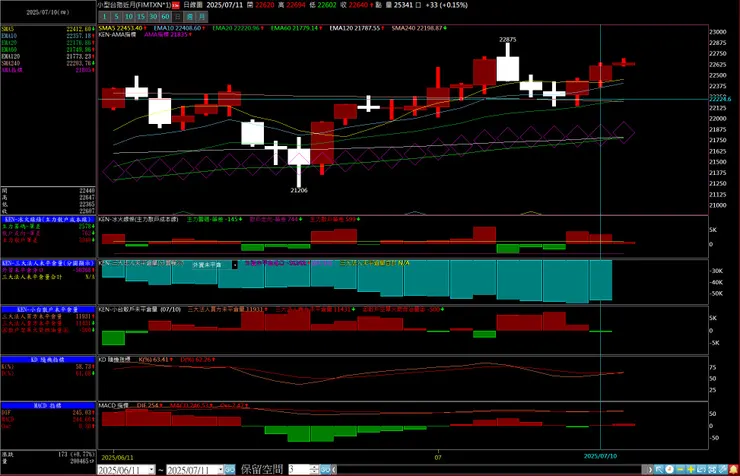The image size is (740, 476).
Task: Select the daily (日) timeframe button
Action: pyautogui.click(x=177, y=17)
